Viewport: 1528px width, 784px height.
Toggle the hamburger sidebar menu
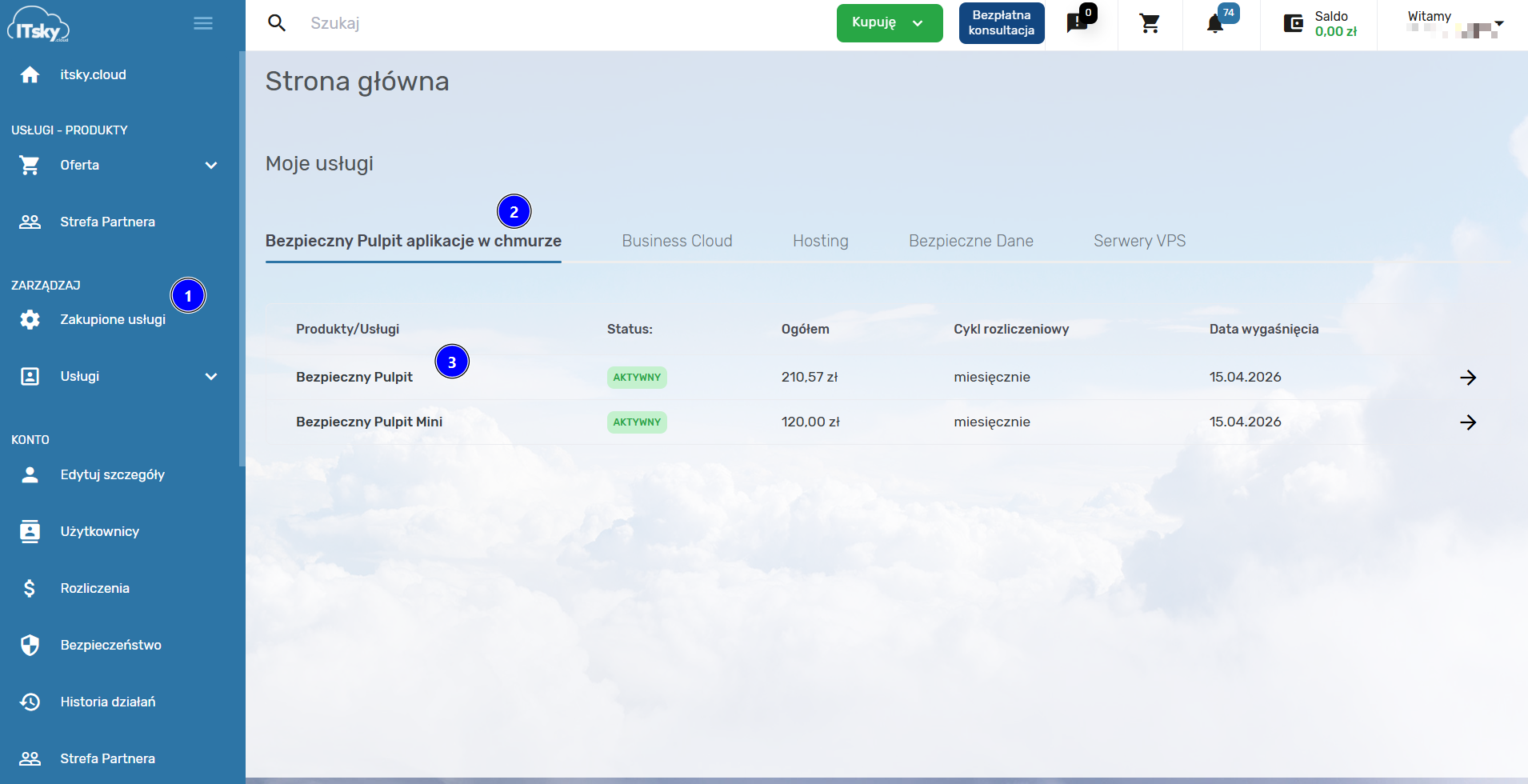pos(203,23)
